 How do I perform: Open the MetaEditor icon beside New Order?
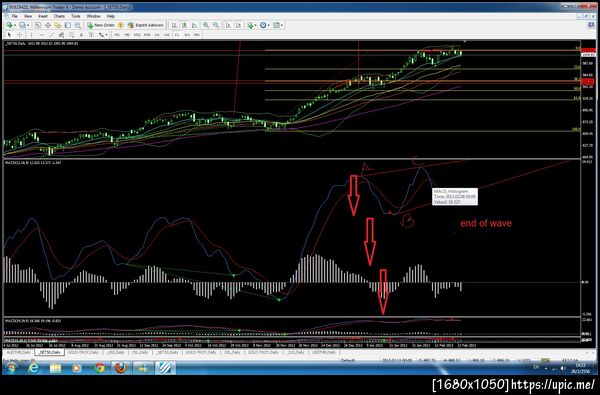(x=121, y=25)
